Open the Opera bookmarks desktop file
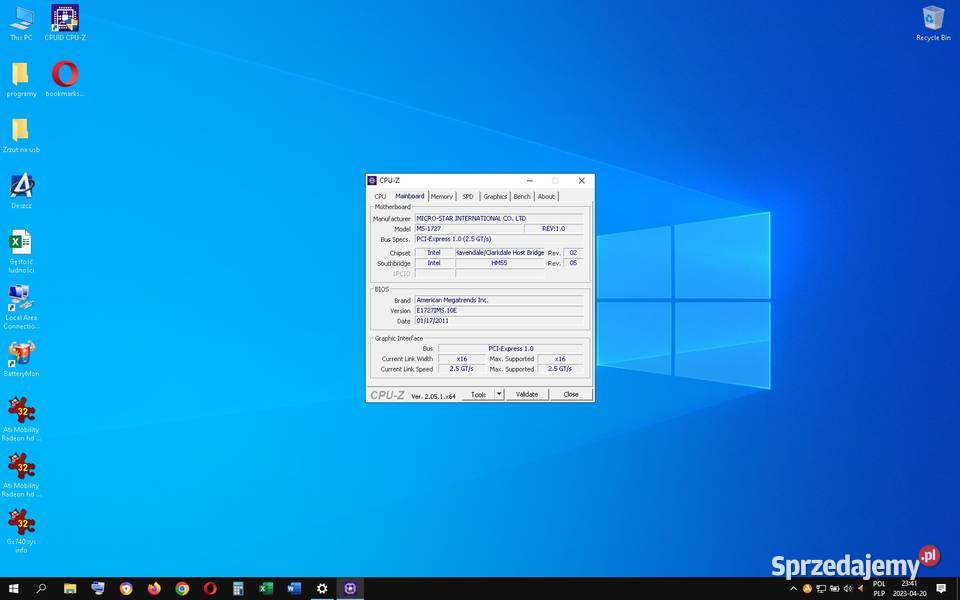 coord(65,80)
